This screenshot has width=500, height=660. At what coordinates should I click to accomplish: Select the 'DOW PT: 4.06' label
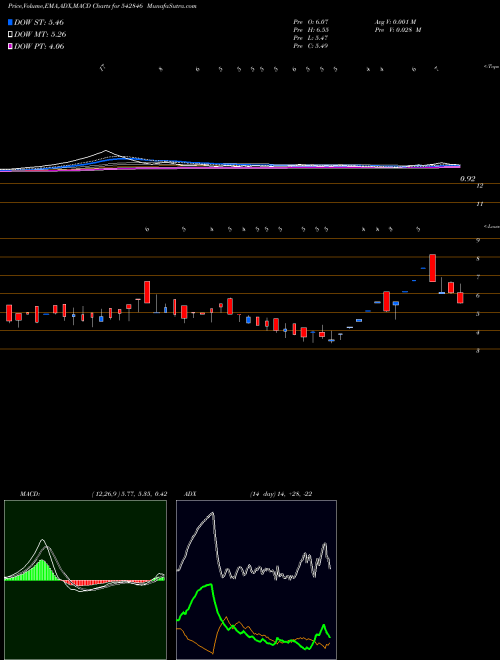(x=39, y=47)
